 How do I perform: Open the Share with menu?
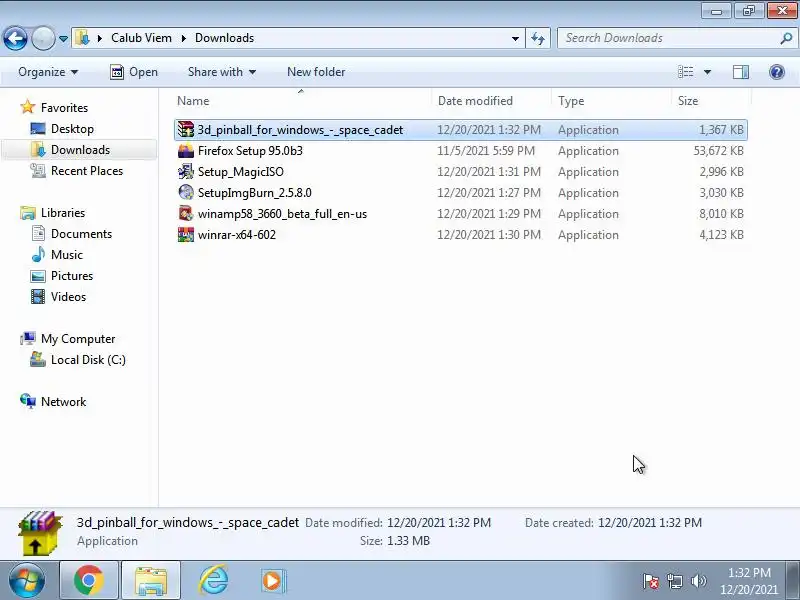221,72
